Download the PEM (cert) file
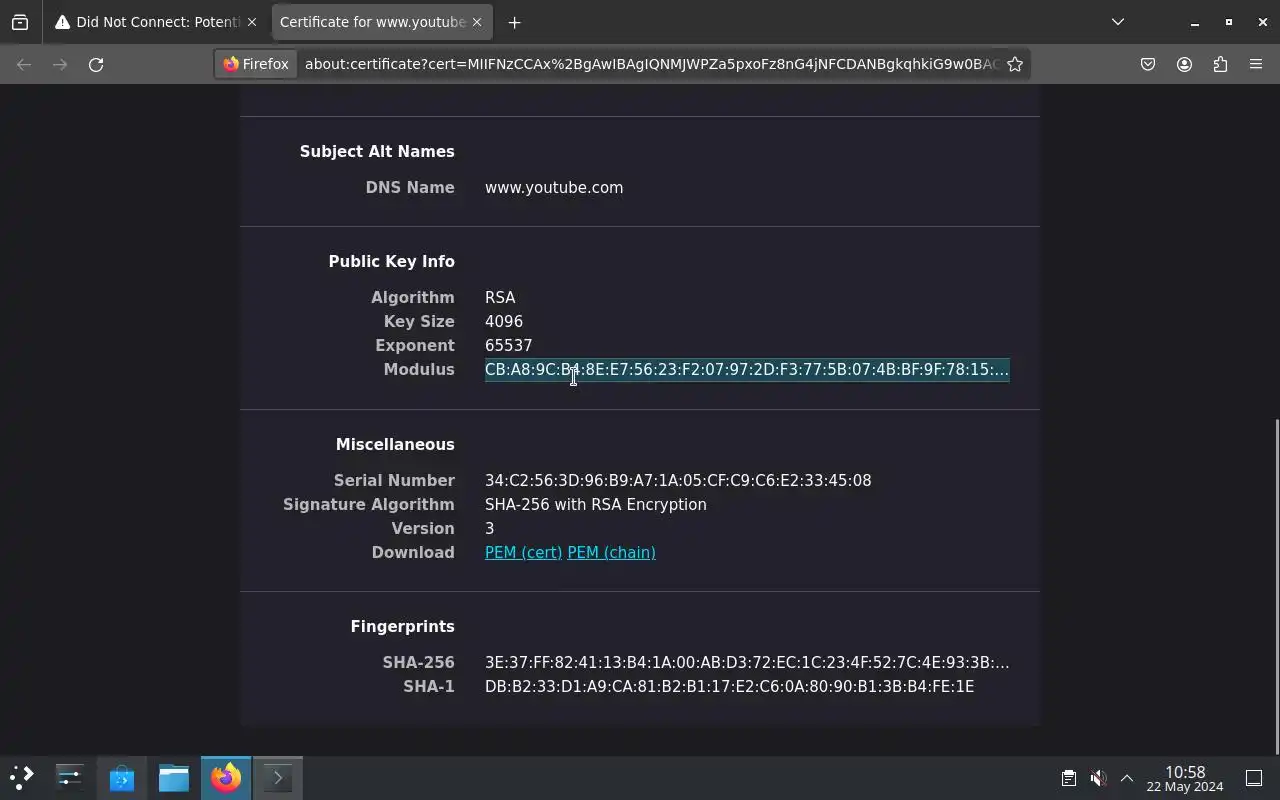 pyautogui.click(x=523, y=552)
